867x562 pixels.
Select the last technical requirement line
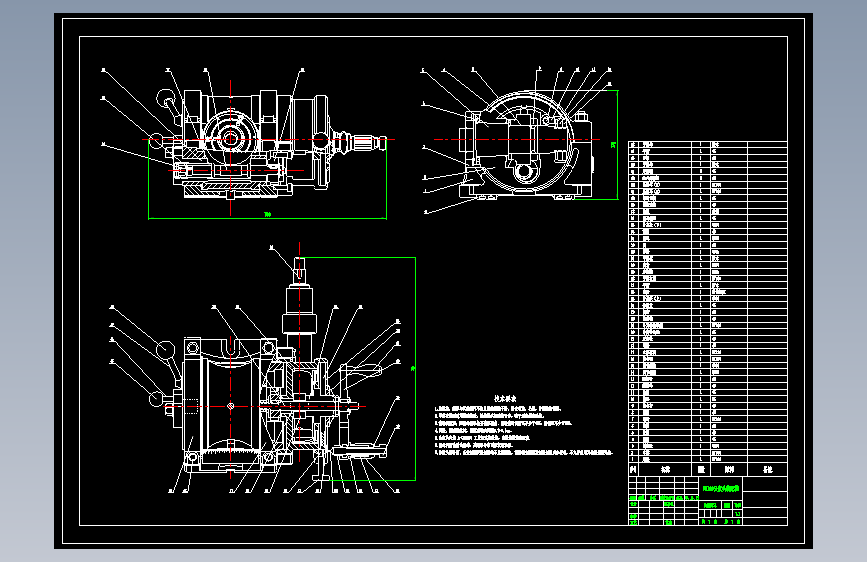(524, 452)
